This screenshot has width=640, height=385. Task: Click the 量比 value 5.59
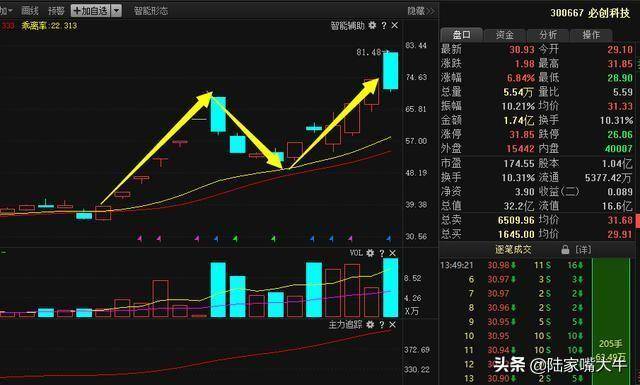623,92
